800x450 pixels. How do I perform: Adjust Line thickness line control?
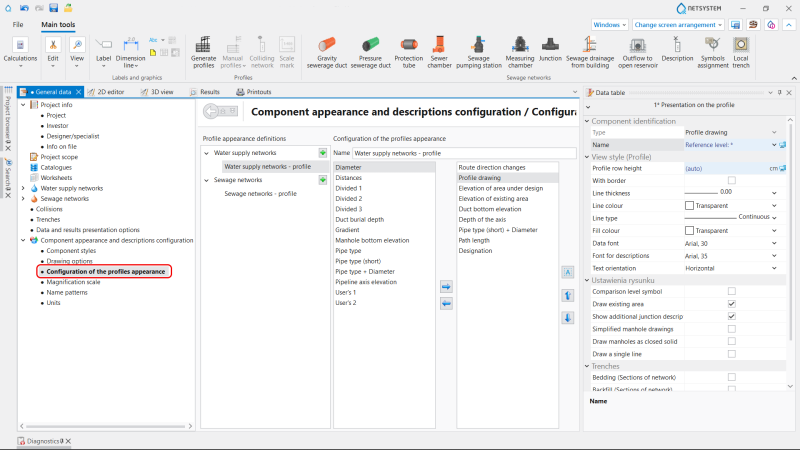click(x=701, y=193)
